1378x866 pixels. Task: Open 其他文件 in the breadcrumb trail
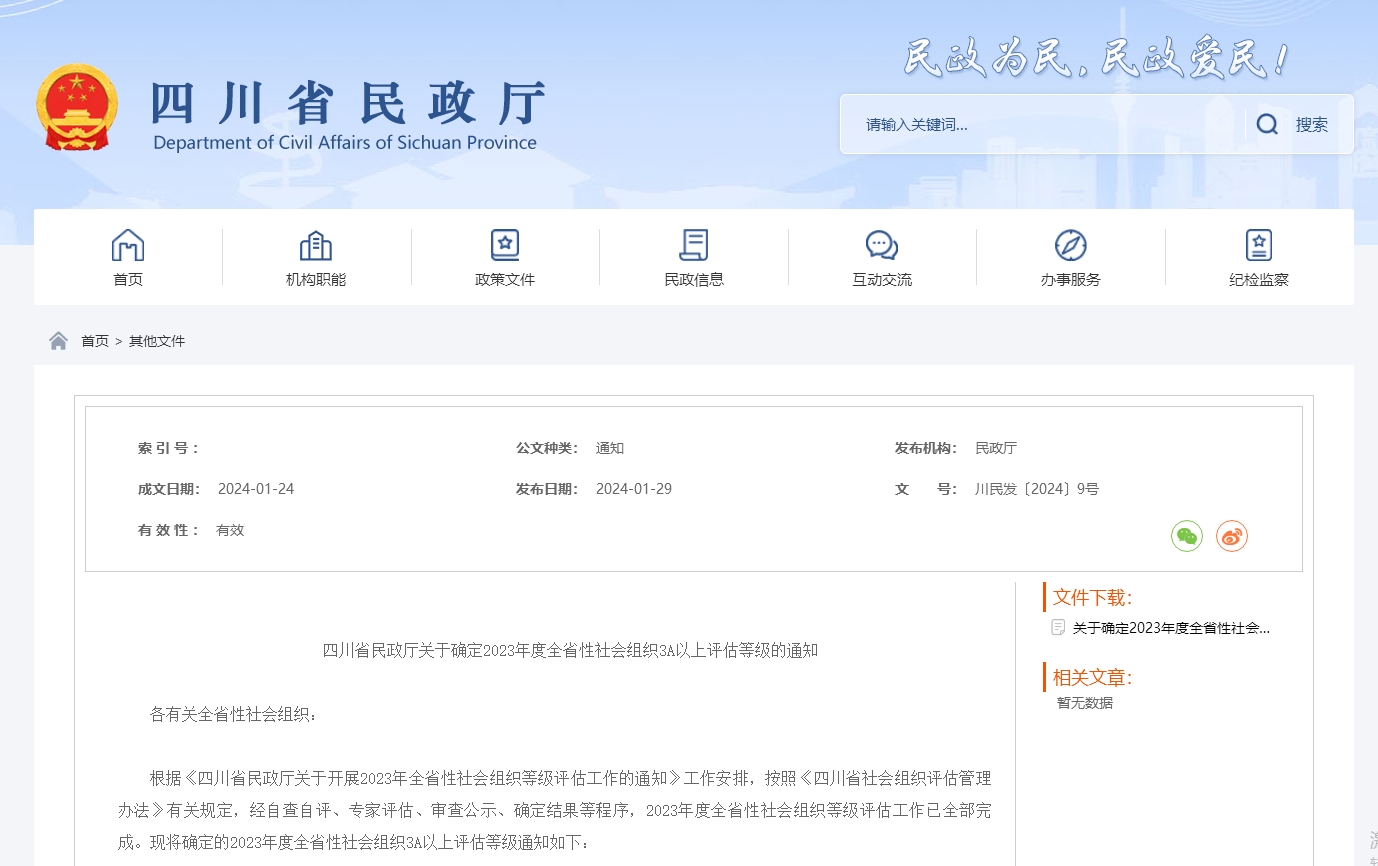(157, 340)
